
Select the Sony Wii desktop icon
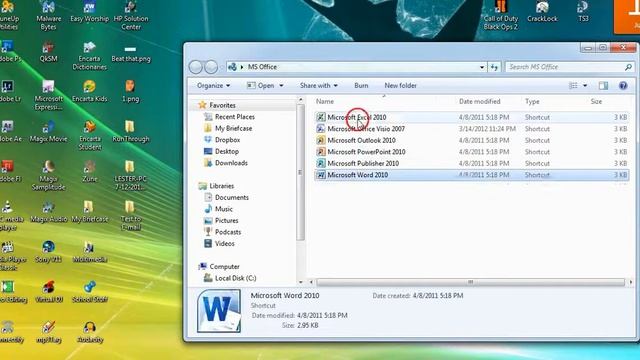(x=48, y=251)
